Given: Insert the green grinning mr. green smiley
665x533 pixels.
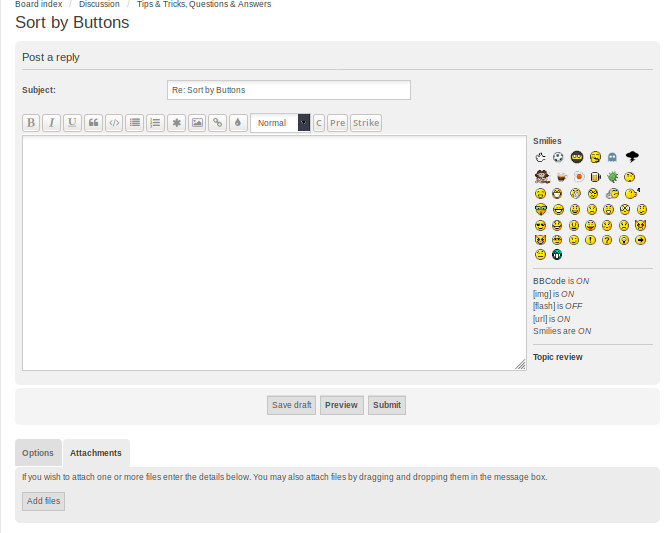Looking at the screenshot, I should pyautogui.click(x=557, y=254).
